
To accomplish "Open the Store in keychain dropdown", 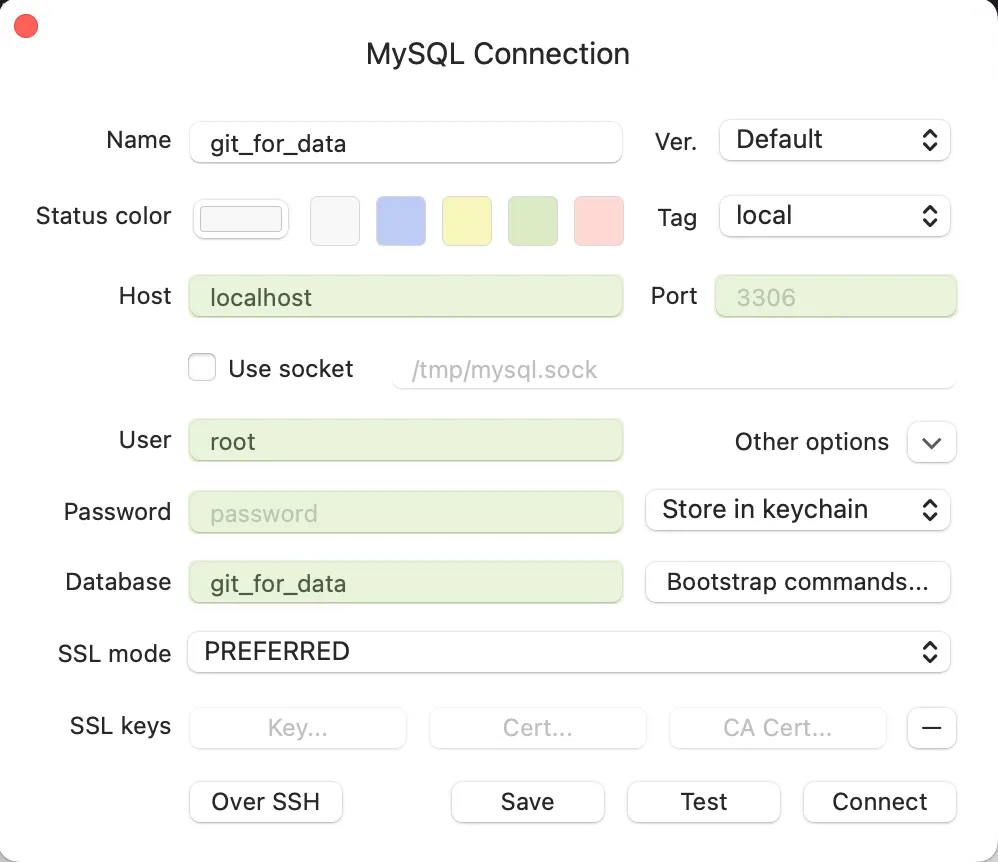I will coord(797,510).
